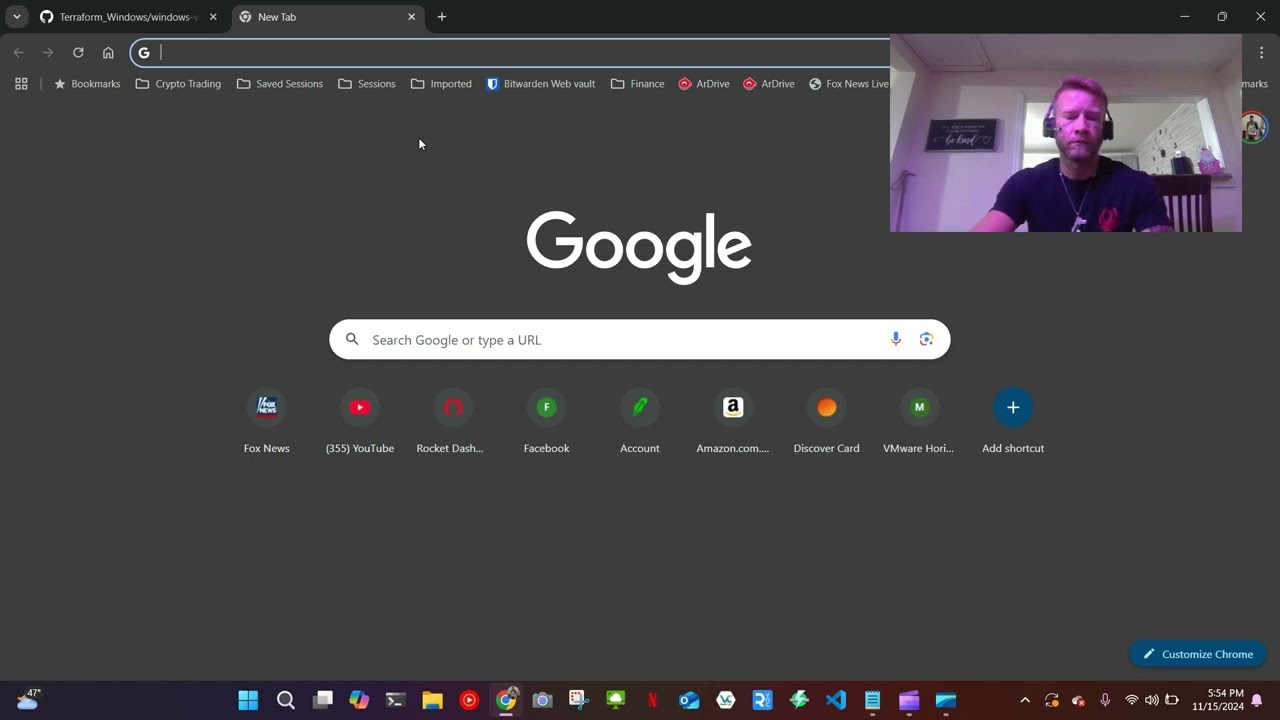This screenshot has height=720, width=1280.
Task: Close the New Tab tab
Action: 411,17
